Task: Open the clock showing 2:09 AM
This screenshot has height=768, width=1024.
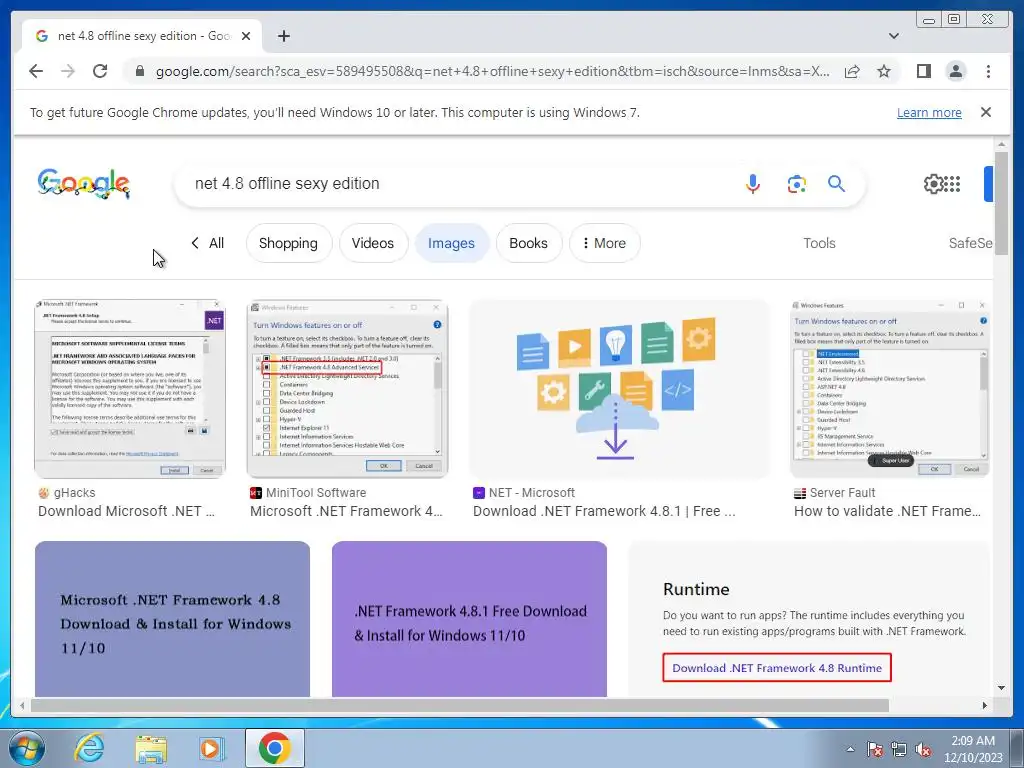Action: coord(973,749)
